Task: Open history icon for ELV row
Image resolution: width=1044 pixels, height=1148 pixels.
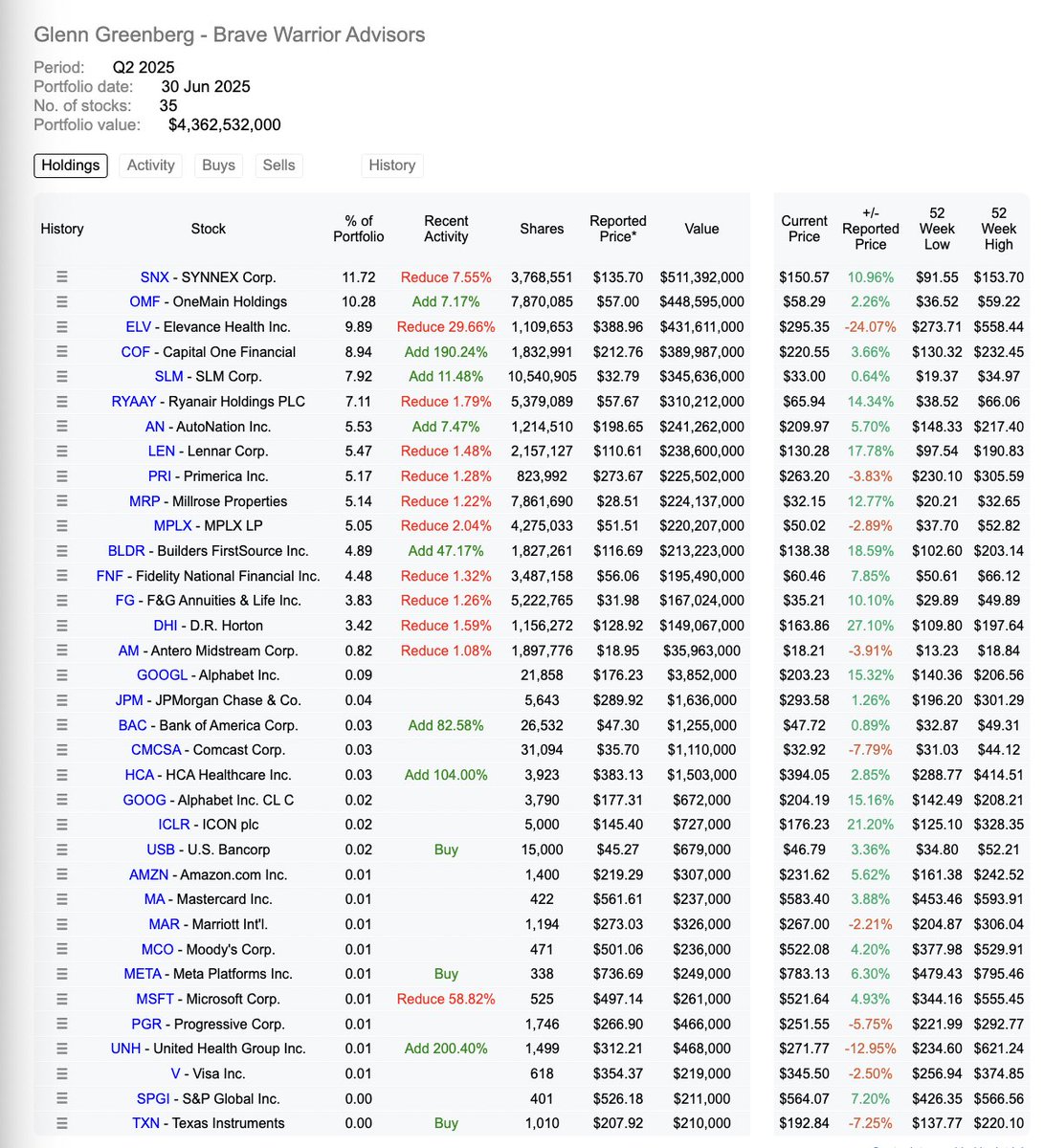Action: [x=62, y=327]
